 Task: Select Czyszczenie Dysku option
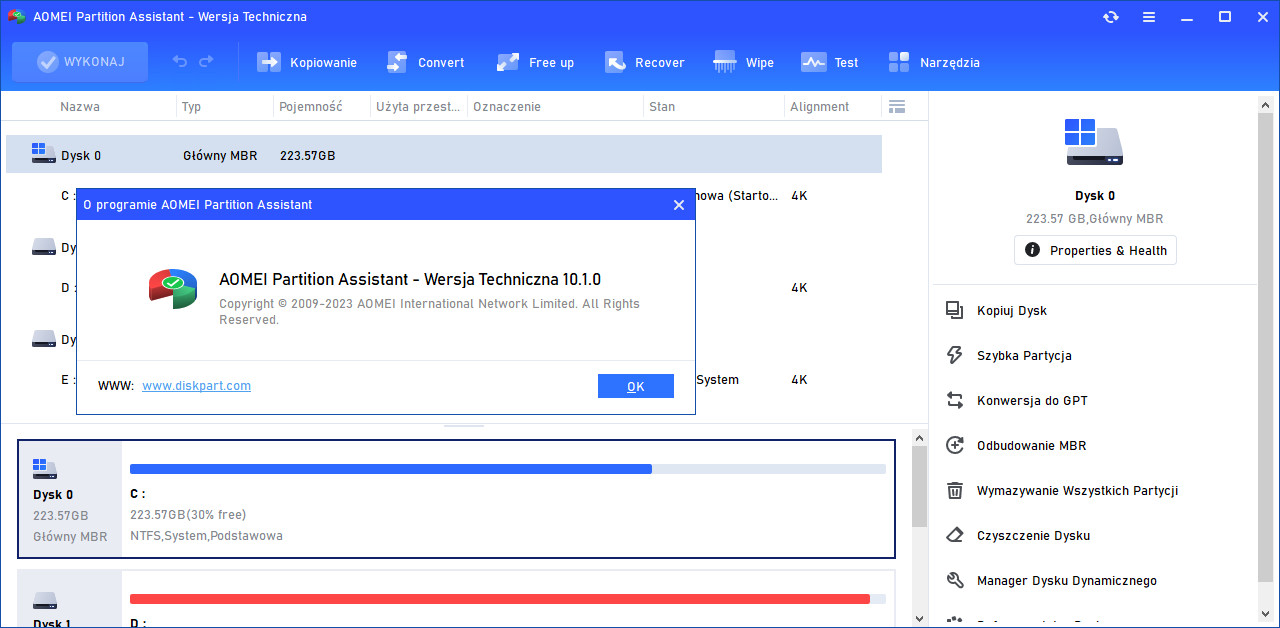[x=1033, y=536]
